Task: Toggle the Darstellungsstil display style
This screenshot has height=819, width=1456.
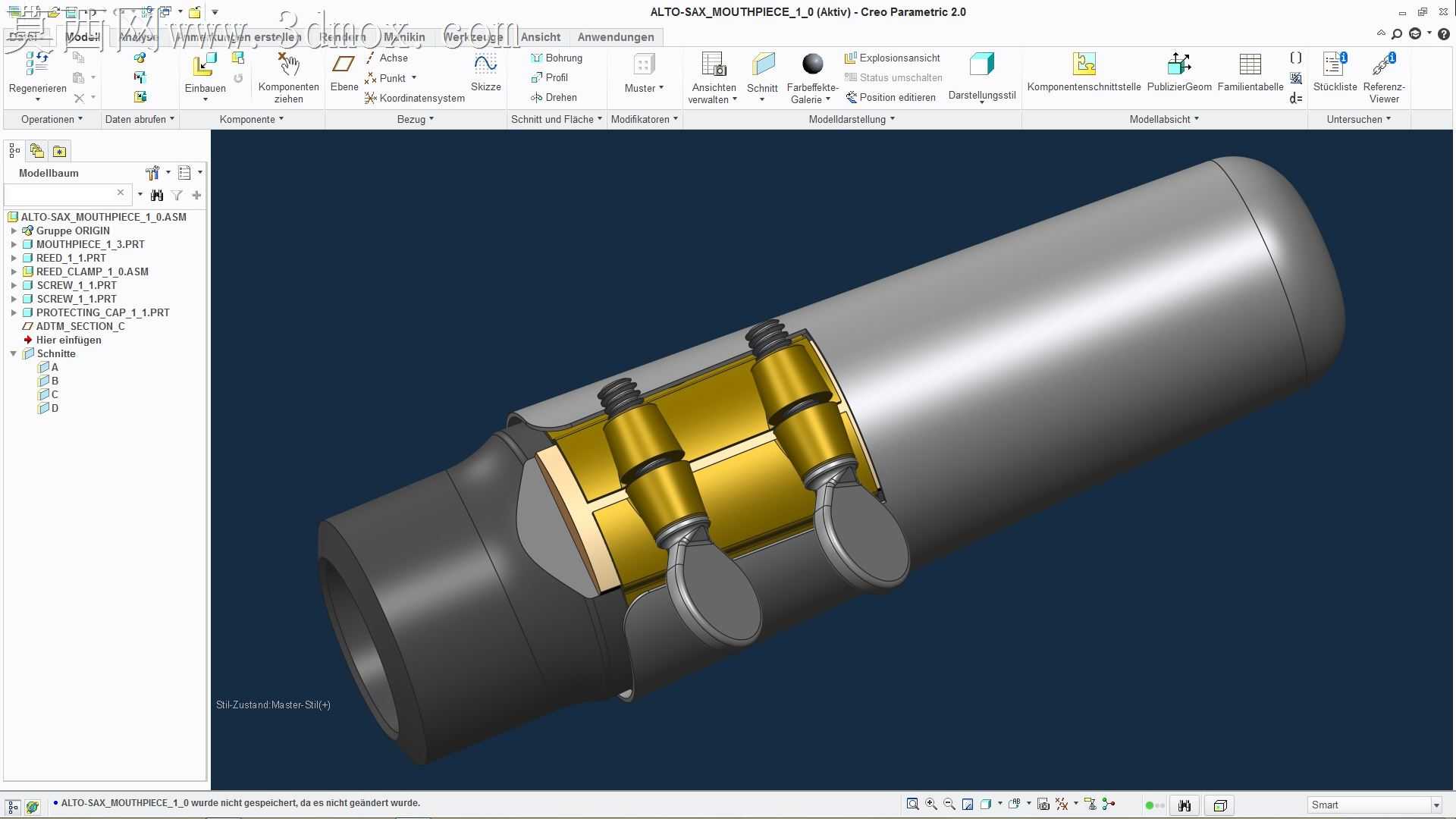Action: coord(981,64)
